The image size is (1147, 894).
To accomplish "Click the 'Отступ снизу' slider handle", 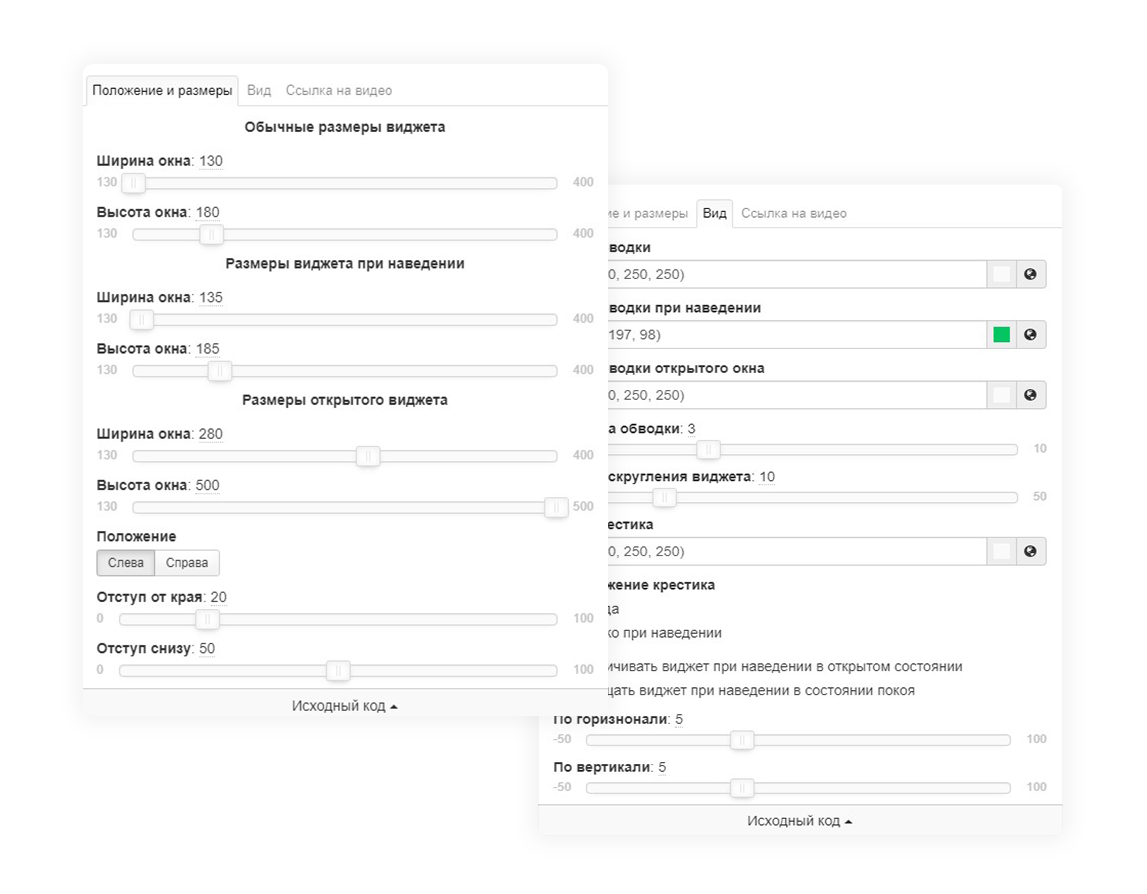I will tap(338, 670).
